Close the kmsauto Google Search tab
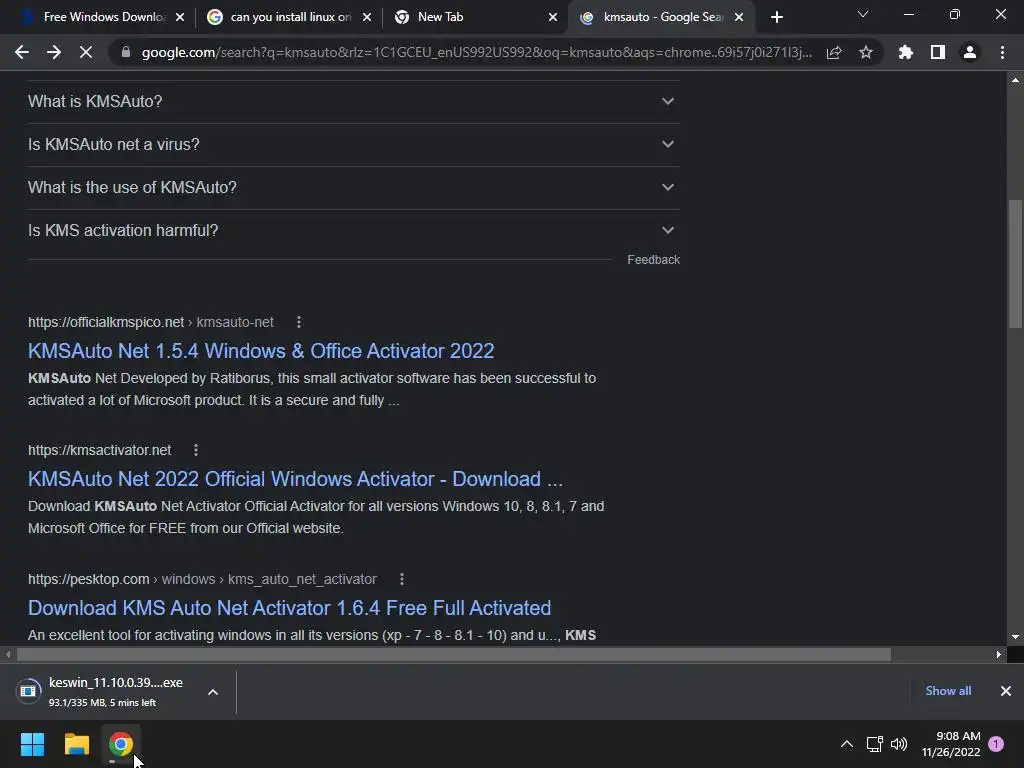1024x768 pixels. [x=739, y=17]
